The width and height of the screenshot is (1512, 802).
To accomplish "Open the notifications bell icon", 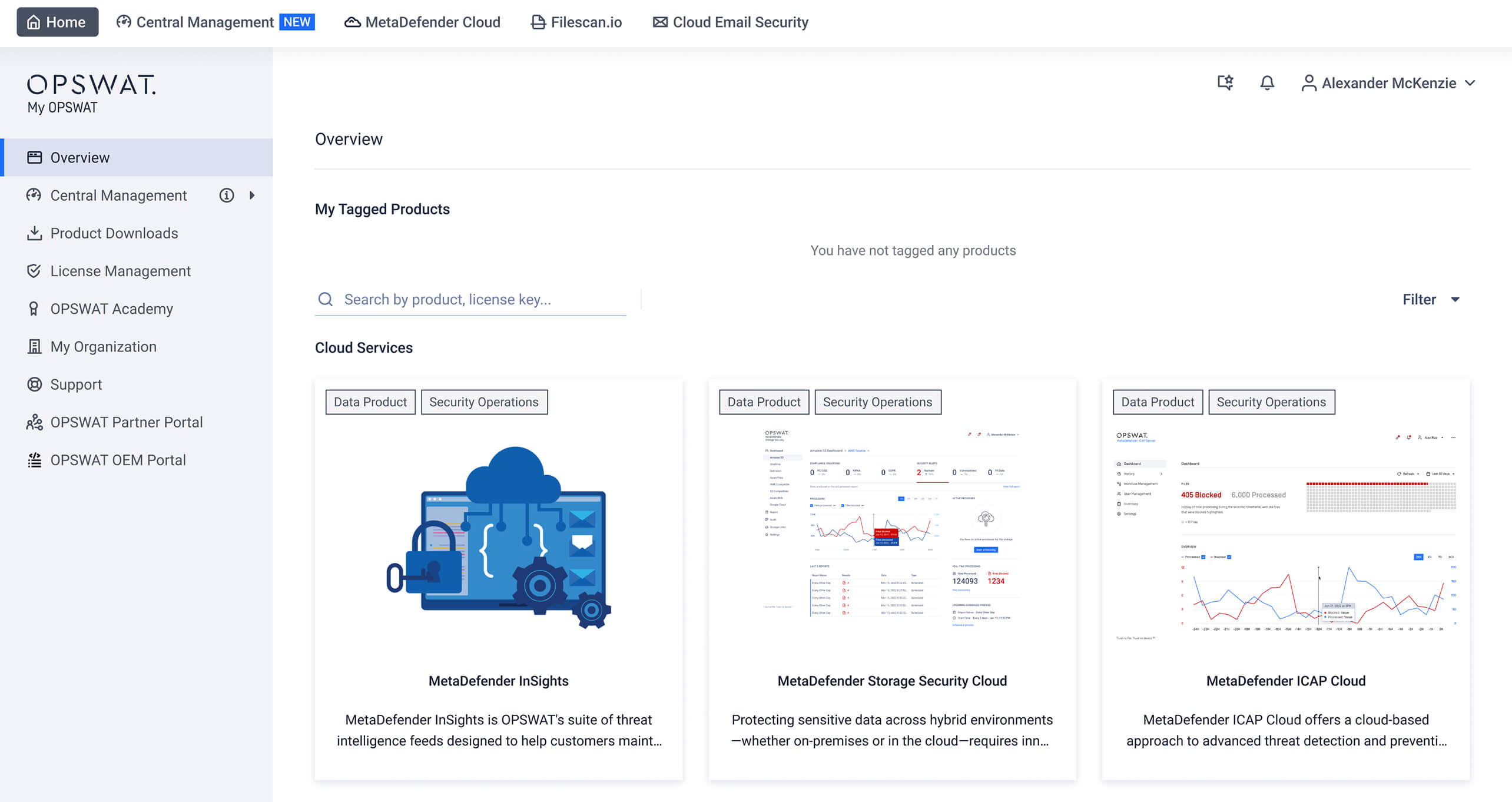I will tap(1267, 83).
